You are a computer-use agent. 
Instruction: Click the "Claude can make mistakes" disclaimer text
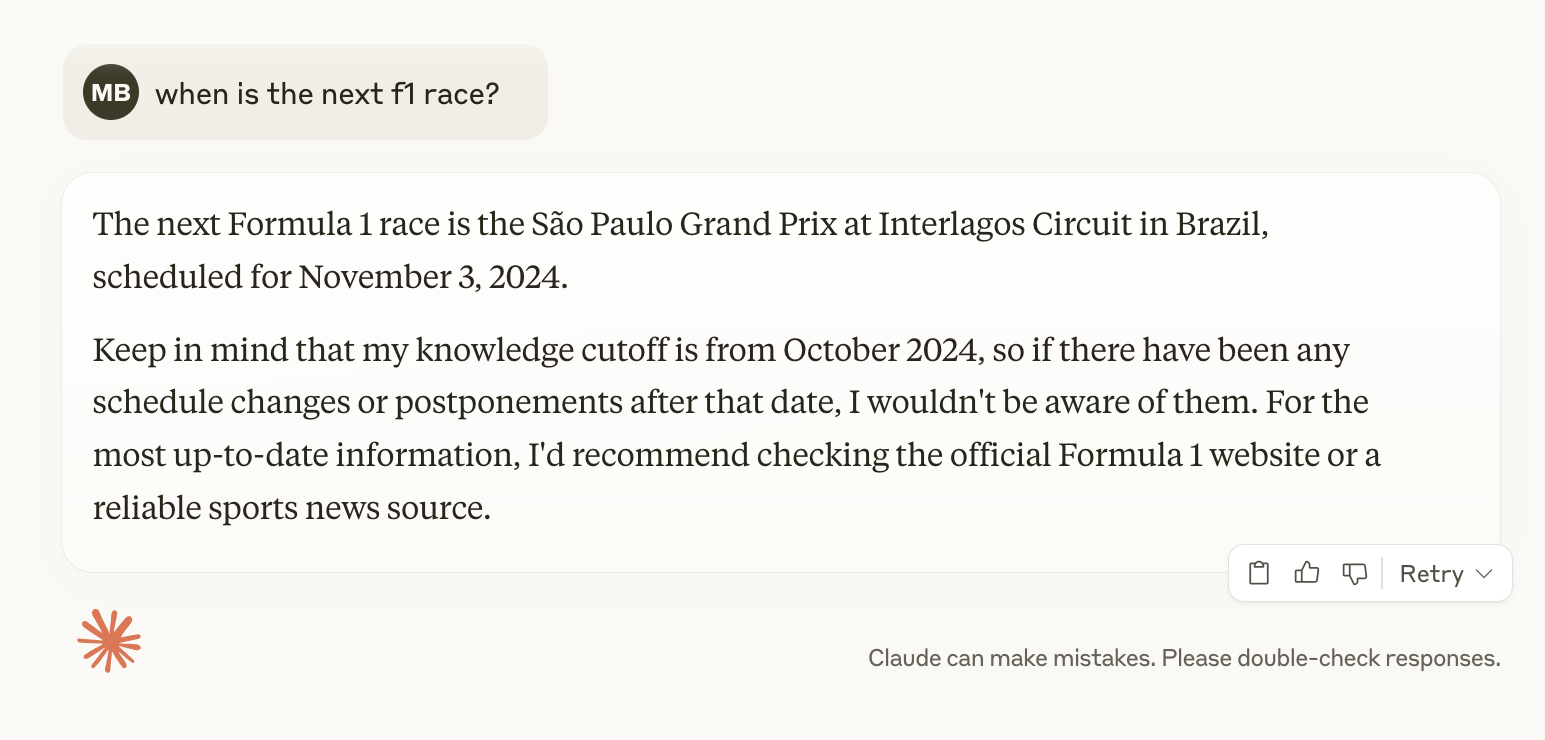point(1184,659)
